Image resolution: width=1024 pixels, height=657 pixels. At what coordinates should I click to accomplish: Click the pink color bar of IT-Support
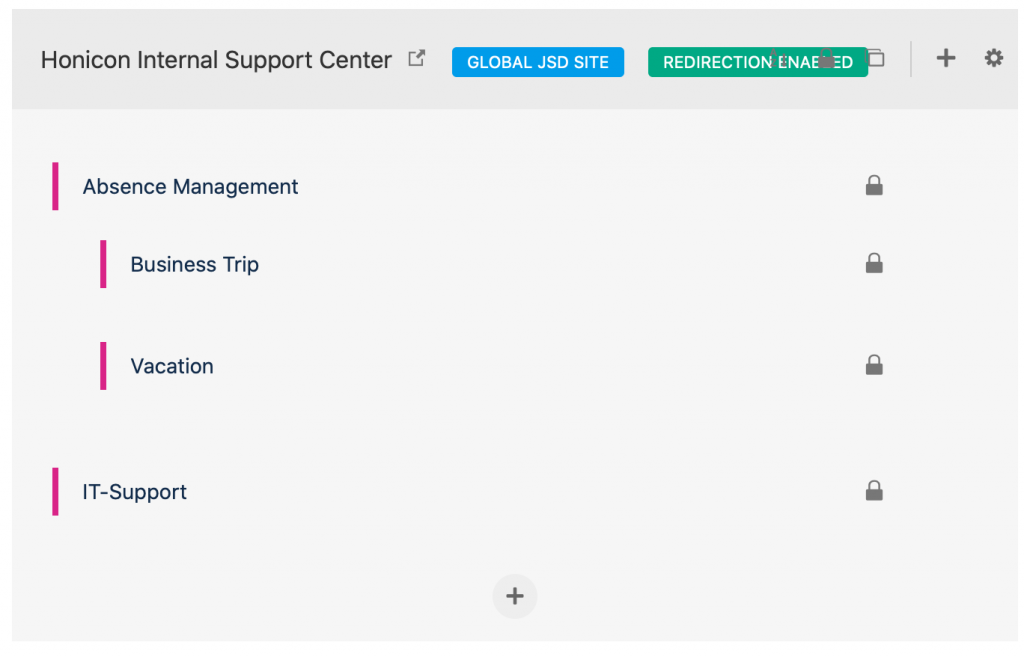pyautogui.click(x=56, y=492)
